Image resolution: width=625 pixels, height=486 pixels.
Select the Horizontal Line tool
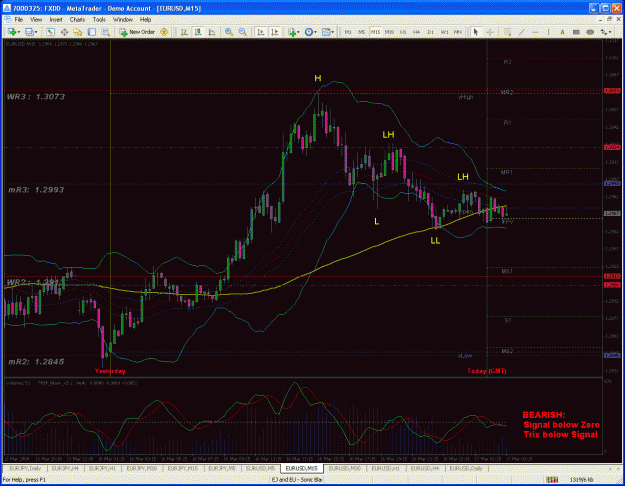pyautogui.click(x=535, y=32)
